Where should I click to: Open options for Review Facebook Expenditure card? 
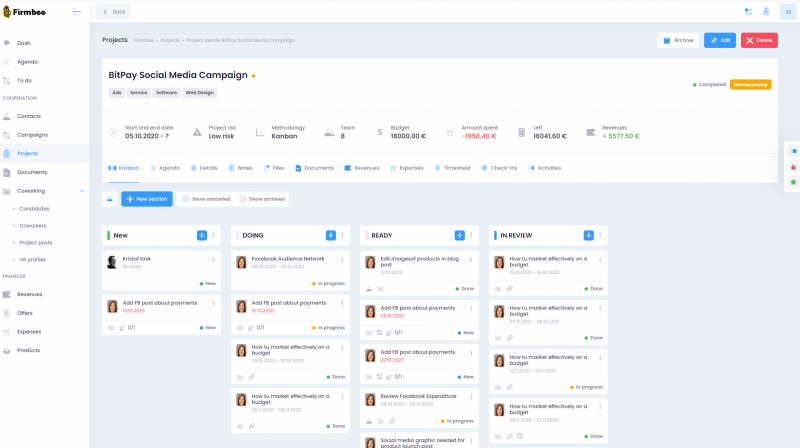click(471, 397)
